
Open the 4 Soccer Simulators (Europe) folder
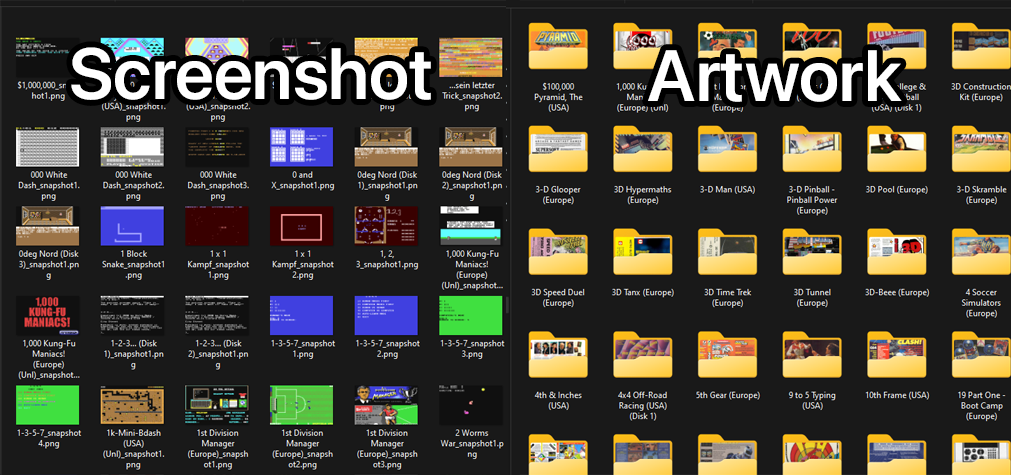[981, 251]
